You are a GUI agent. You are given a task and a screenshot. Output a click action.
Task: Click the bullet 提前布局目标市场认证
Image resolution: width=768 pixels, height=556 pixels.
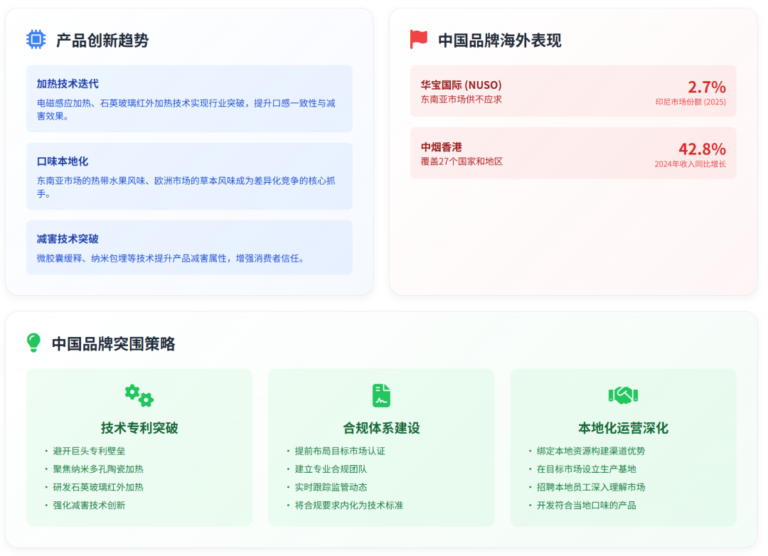[340, 451]
